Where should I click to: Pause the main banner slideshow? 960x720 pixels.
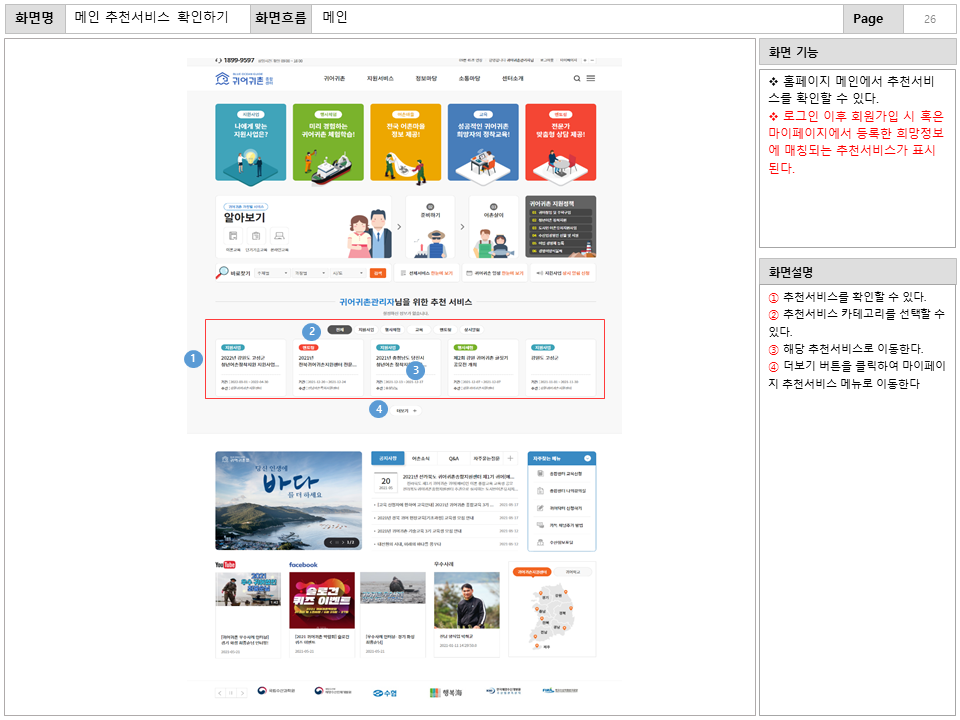tap(337, 542)
